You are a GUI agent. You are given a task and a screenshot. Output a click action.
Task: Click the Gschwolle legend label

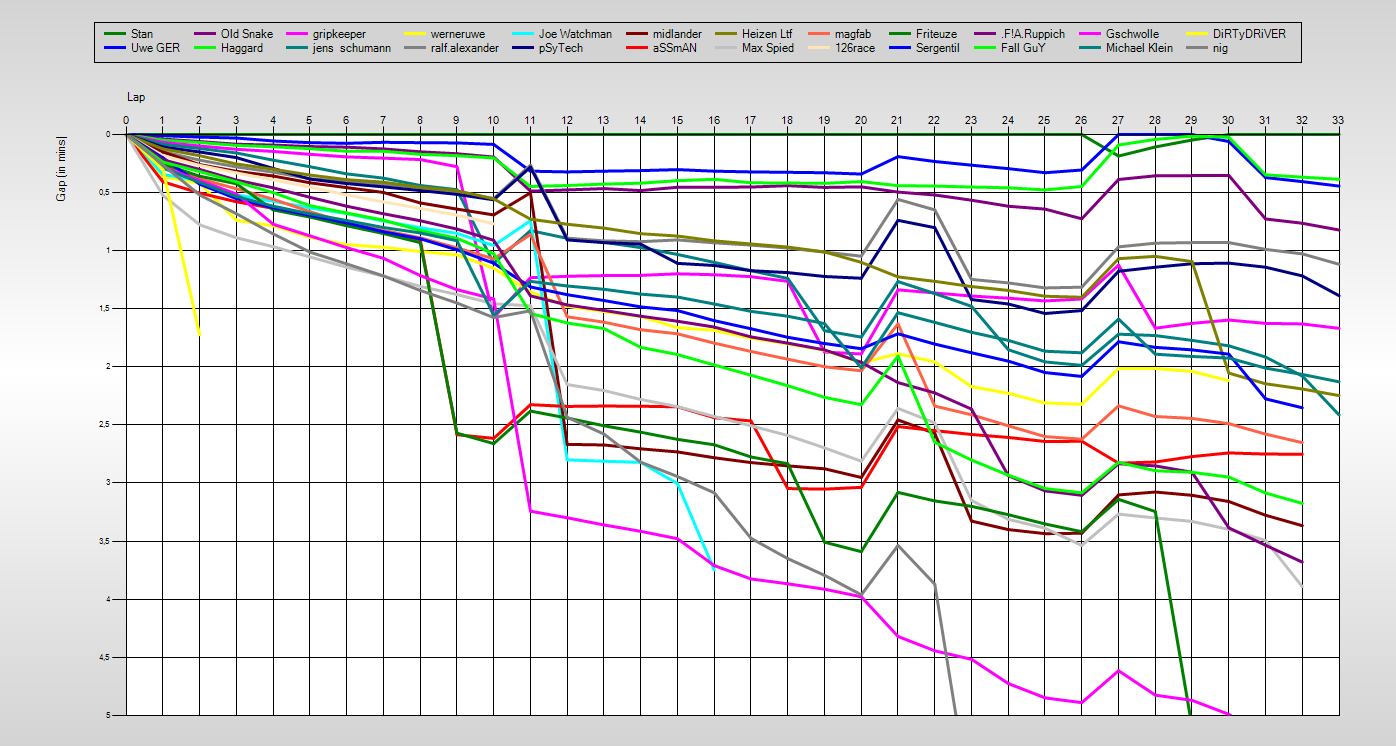[x=1133, y=34]
